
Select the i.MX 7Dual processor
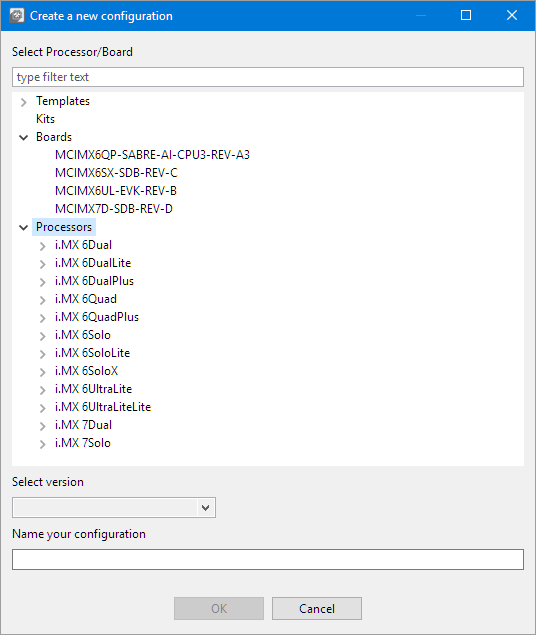pyautogui.click(x=83, y=425)
